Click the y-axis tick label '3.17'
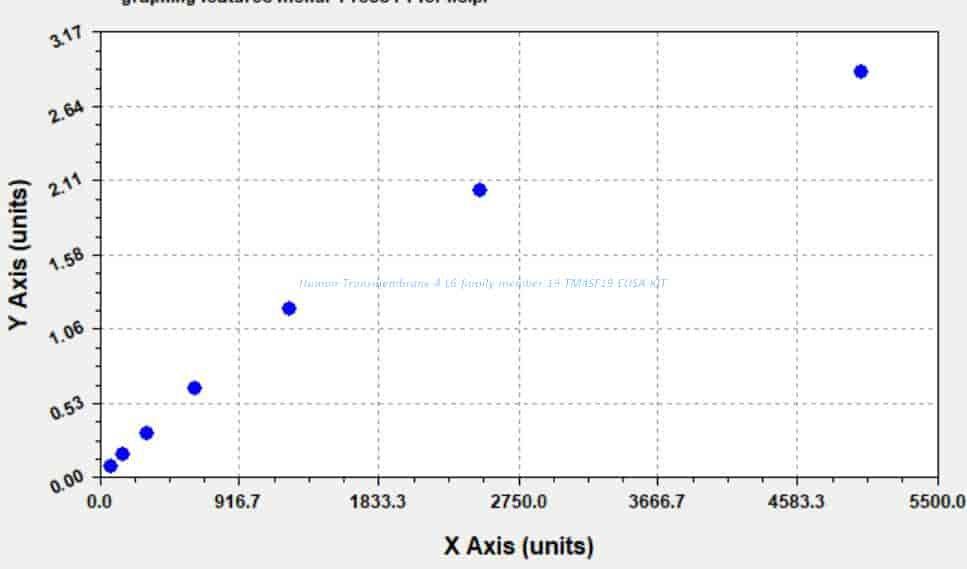Screen dimensions: 967x569 tap(67, 36)
